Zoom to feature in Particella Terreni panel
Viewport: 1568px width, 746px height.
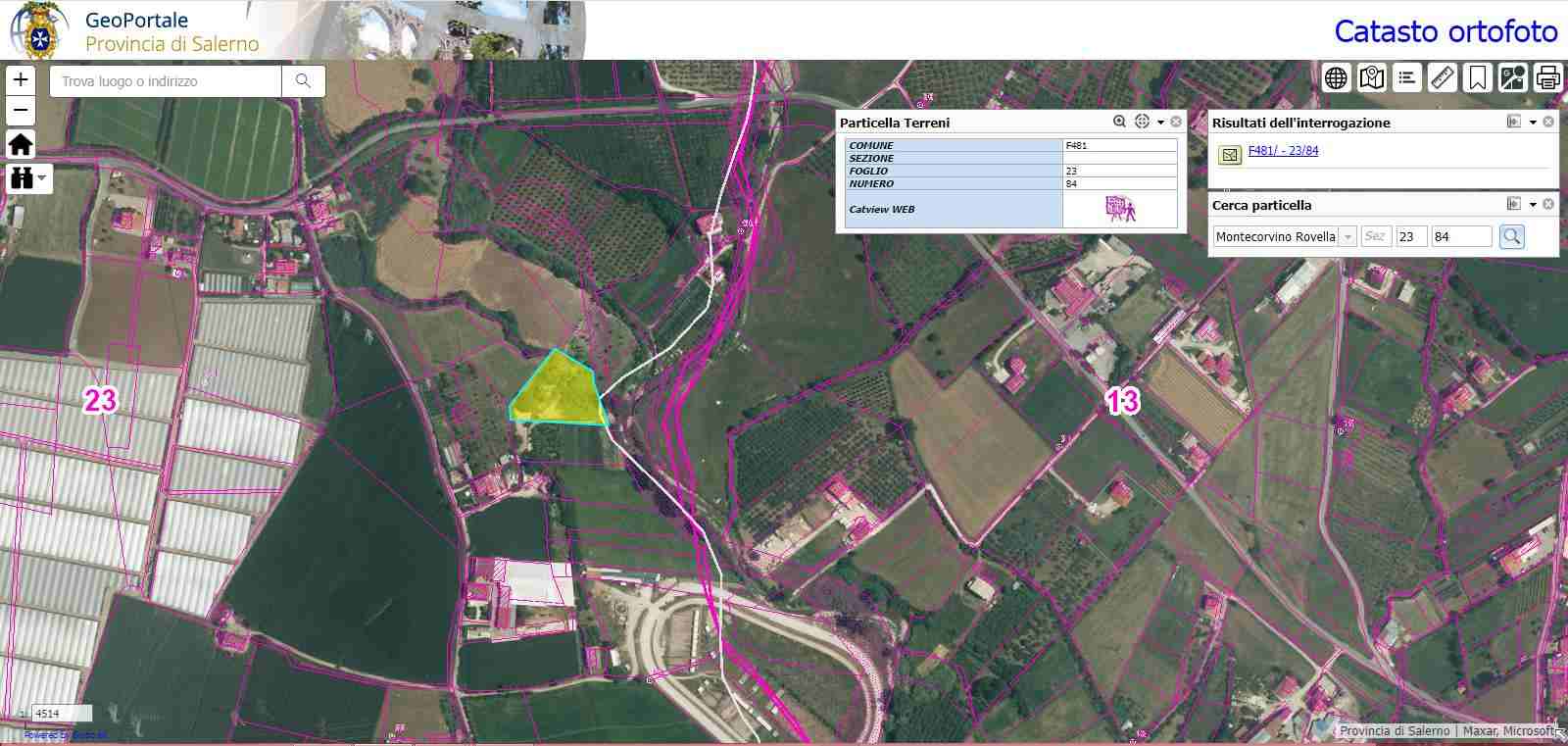coord(1119,122)
